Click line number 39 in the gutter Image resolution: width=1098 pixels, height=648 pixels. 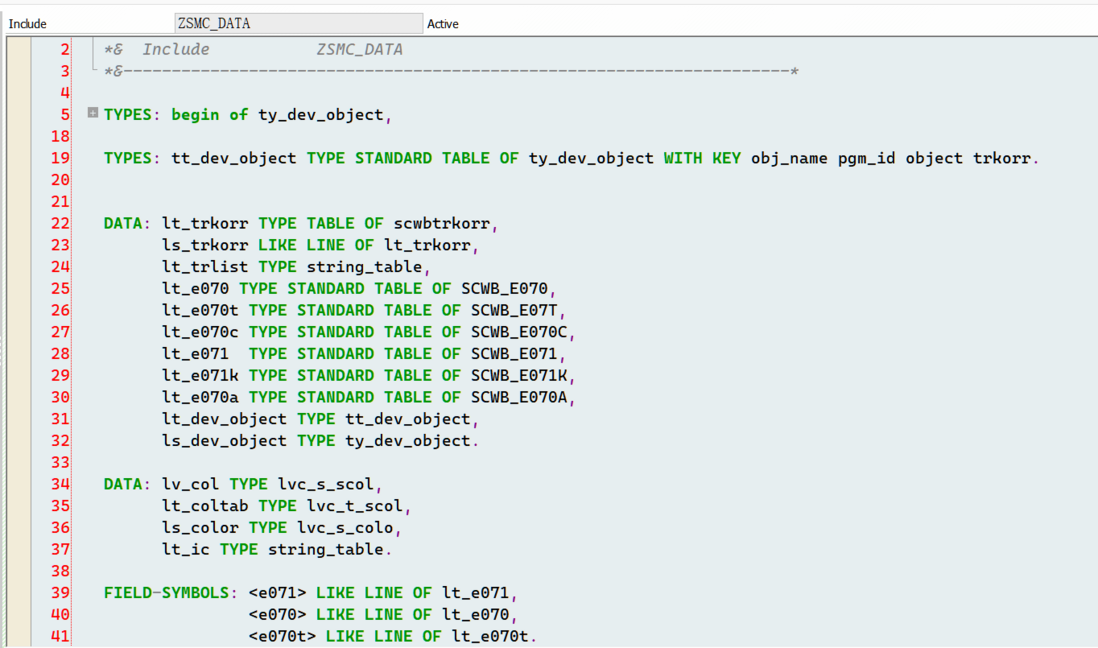pyautogui.click(x=60, y=593)
